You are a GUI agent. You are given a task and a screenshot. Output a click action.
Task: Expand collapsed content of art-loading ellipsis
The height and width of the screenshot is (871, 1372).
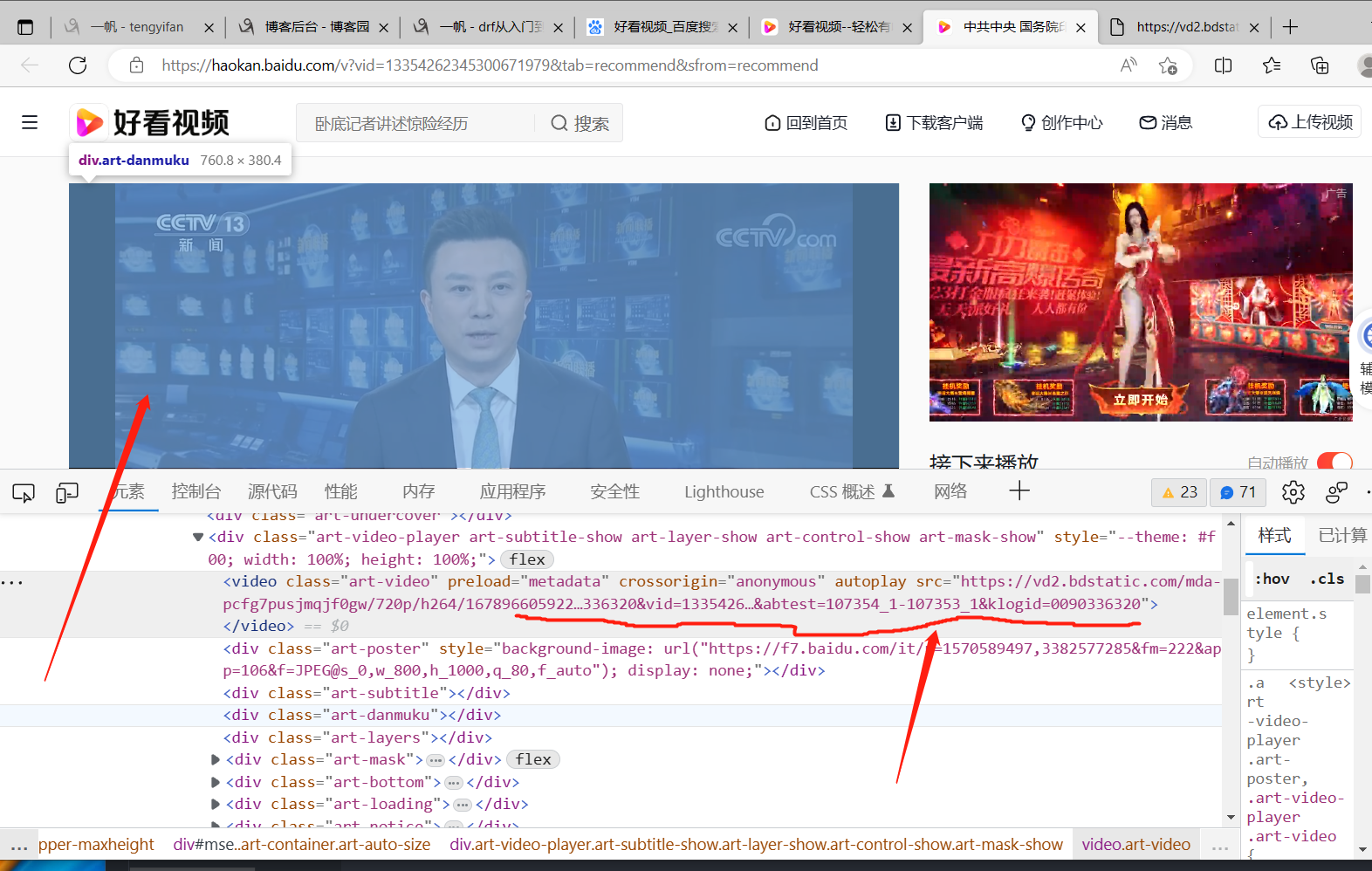point(463,805)
